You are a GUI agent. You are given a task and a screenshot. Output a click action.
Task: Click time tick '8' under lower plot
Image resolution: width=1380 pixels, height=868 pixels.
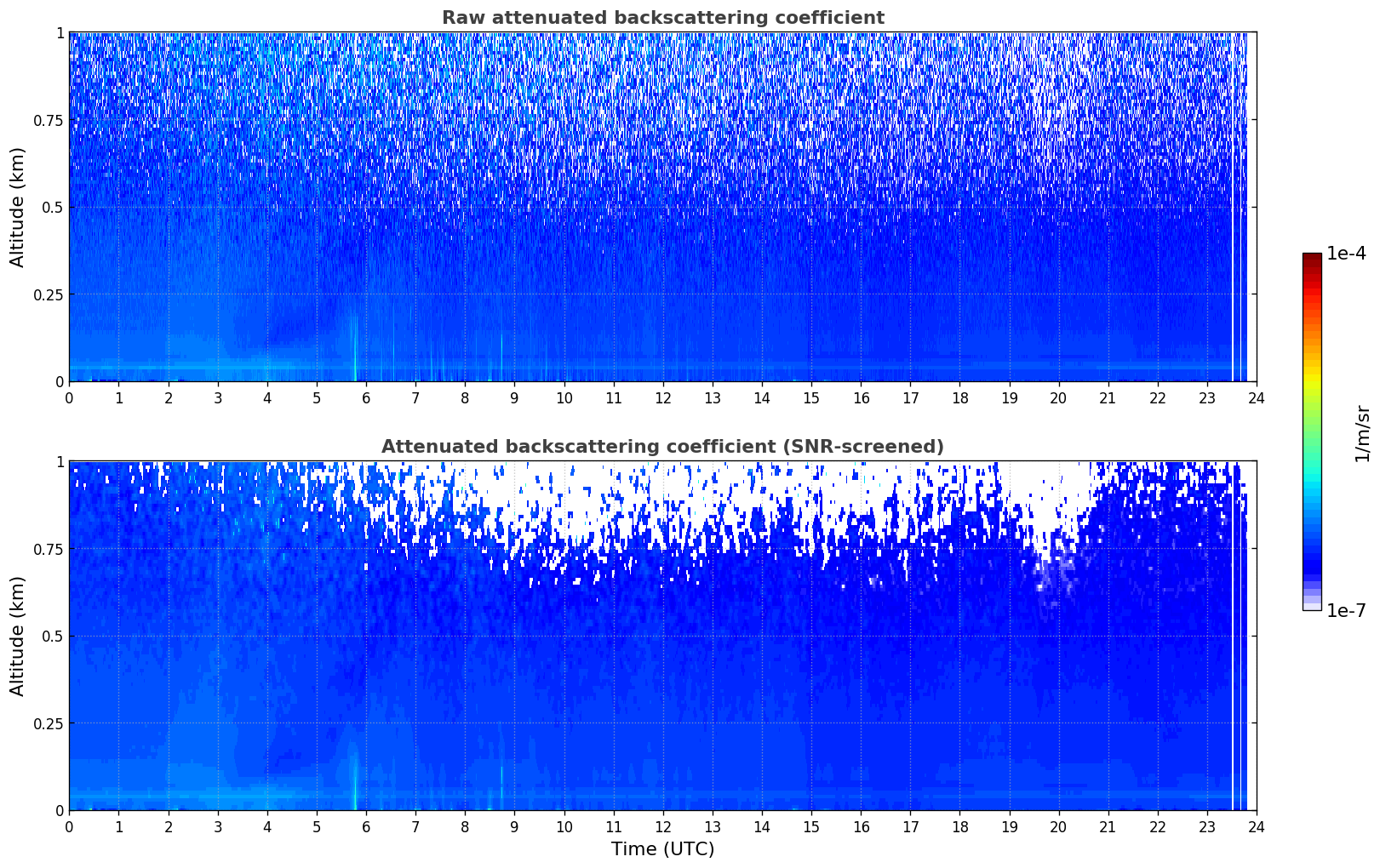tap(465, 826)
